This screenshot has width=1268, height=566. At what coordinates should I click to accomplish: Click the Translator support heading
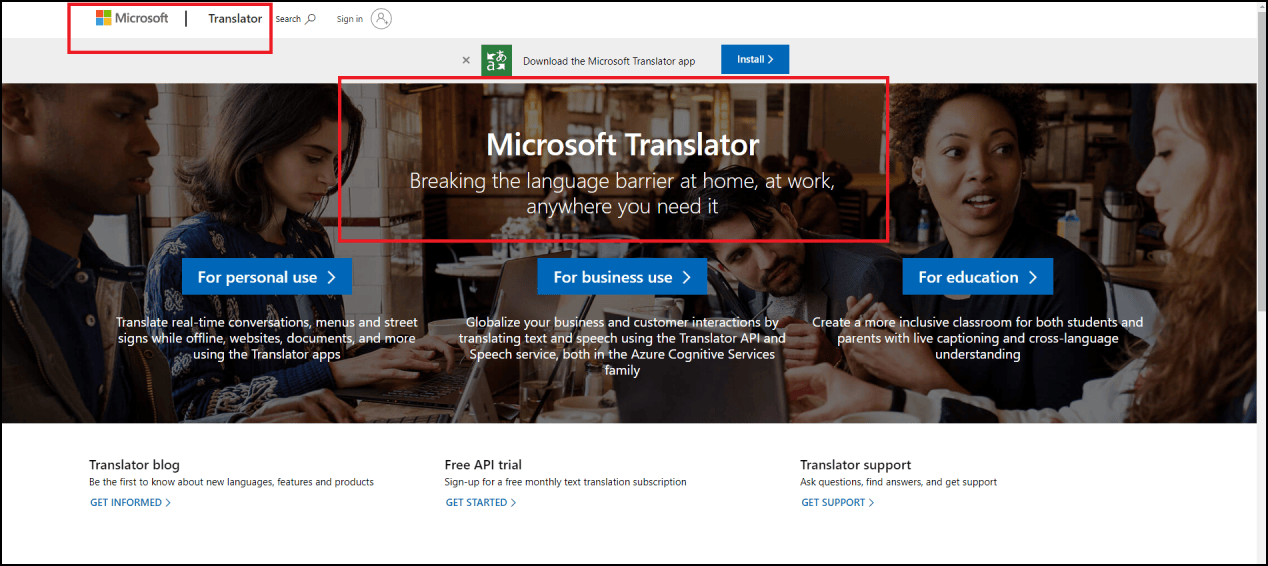(x=855, y=465)
